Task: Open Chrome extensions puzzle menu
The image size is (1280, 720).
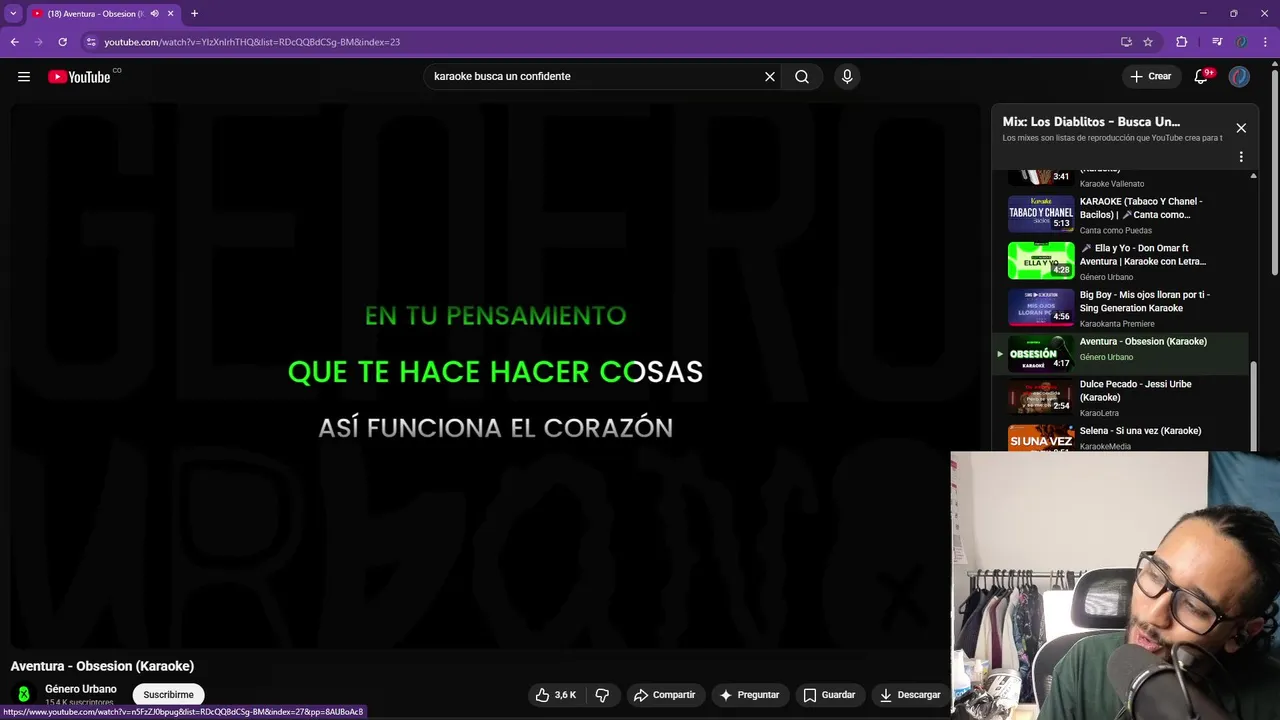Action: (1182, 42)
